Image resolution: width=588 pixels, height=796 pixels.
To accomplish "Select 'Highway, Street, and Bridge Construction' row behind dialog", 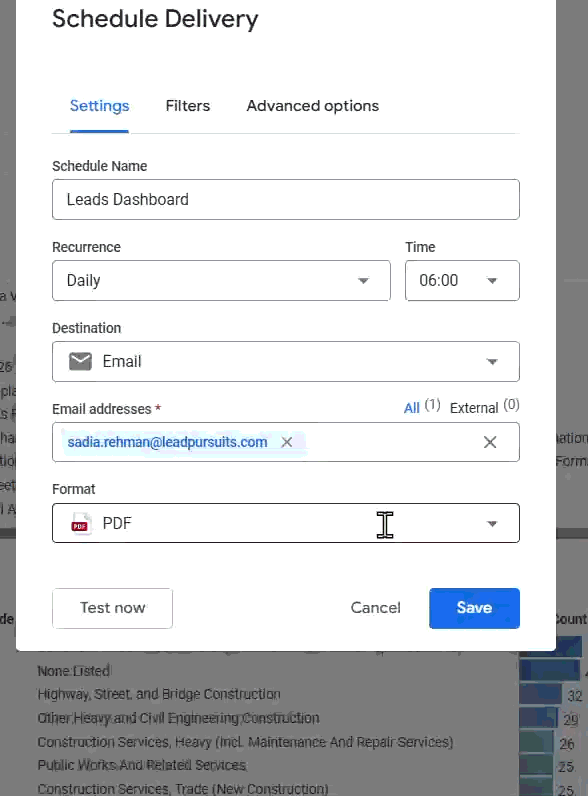I will 159,694.
